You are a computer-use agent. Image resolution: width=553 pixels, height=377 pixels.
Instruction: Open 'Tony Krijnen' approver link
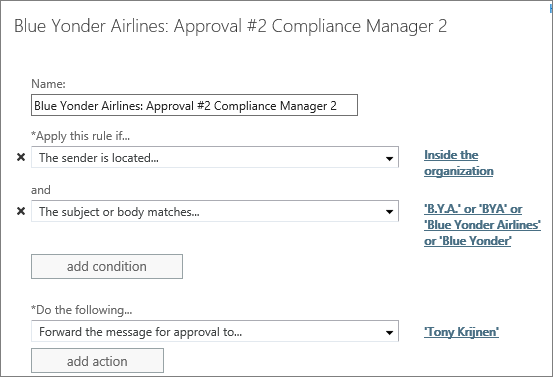pyautogui.click(x=461, y=332)
